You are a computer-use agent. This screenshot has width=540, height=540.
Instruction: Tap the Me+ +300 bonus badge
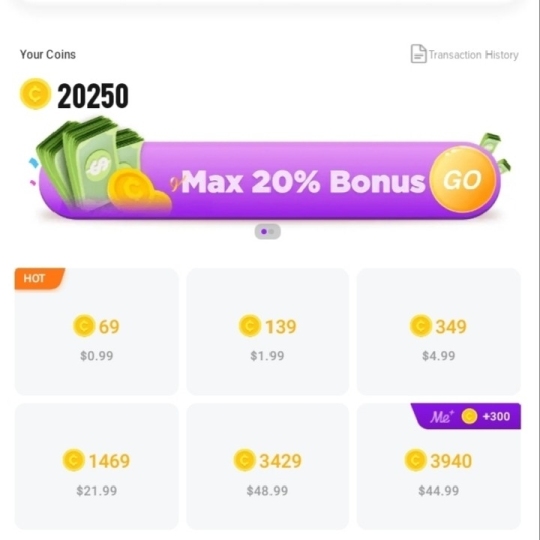coord(466,416)
